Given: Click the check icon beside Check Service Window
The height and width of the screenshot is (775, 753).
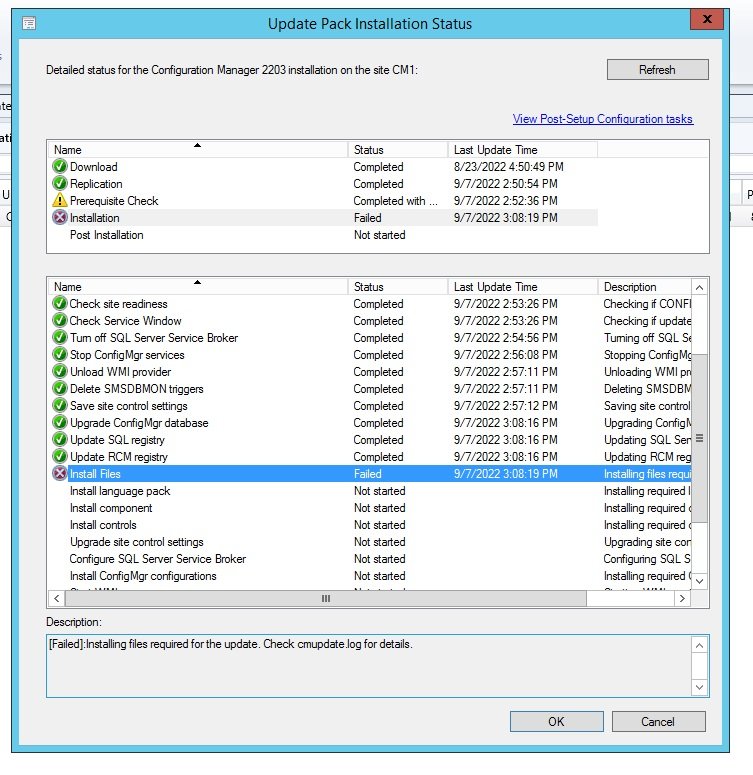Looking at the screenshot, I should tap(60, 320).
